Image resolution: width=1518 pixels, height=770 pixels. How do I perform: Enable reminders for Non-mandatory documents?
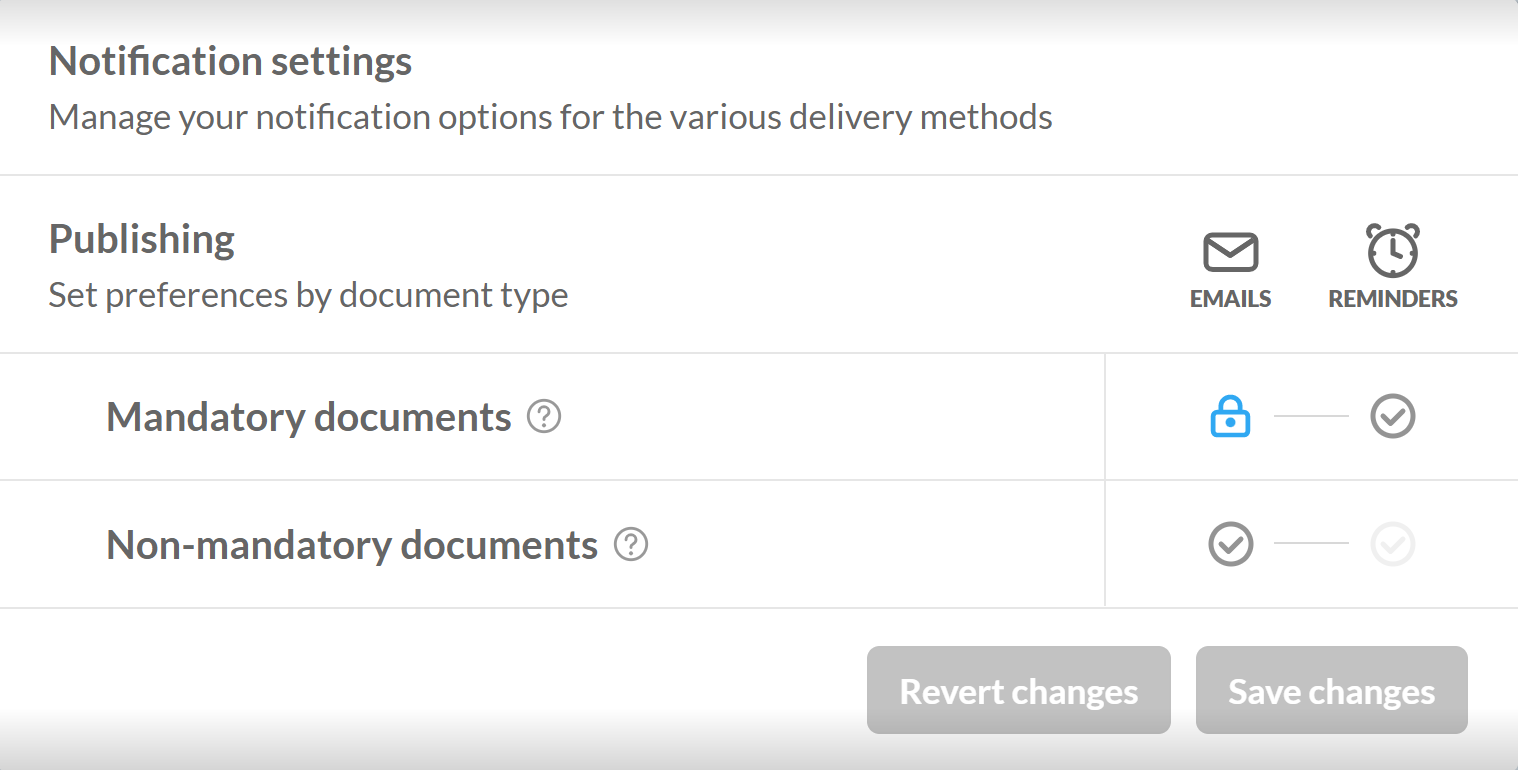pyautogui.click(x=1392, y=545)
